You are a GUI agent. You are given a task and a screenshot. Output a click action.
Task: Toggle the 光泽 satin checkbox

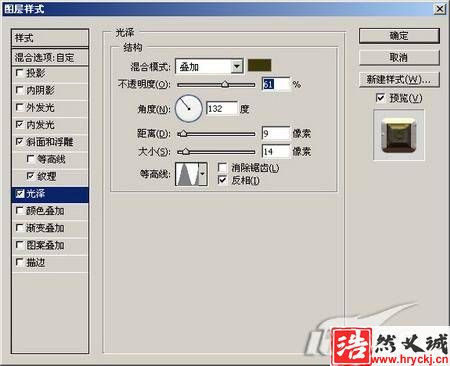point(19,194)
